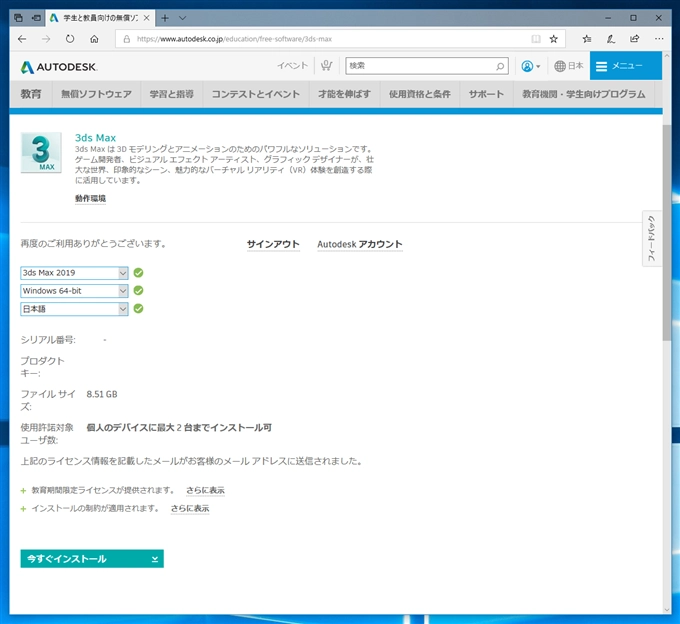Click the 3ds Max product icon
This screenshot has width=680, height=624.
pyautogui.click(x=41, y=153)
